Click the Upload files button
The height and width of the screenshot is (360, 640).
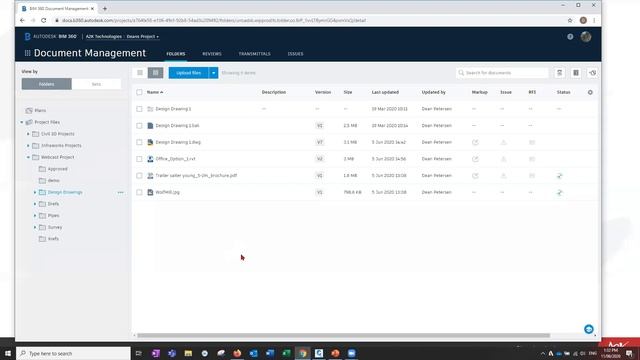(x=189, y=73)
